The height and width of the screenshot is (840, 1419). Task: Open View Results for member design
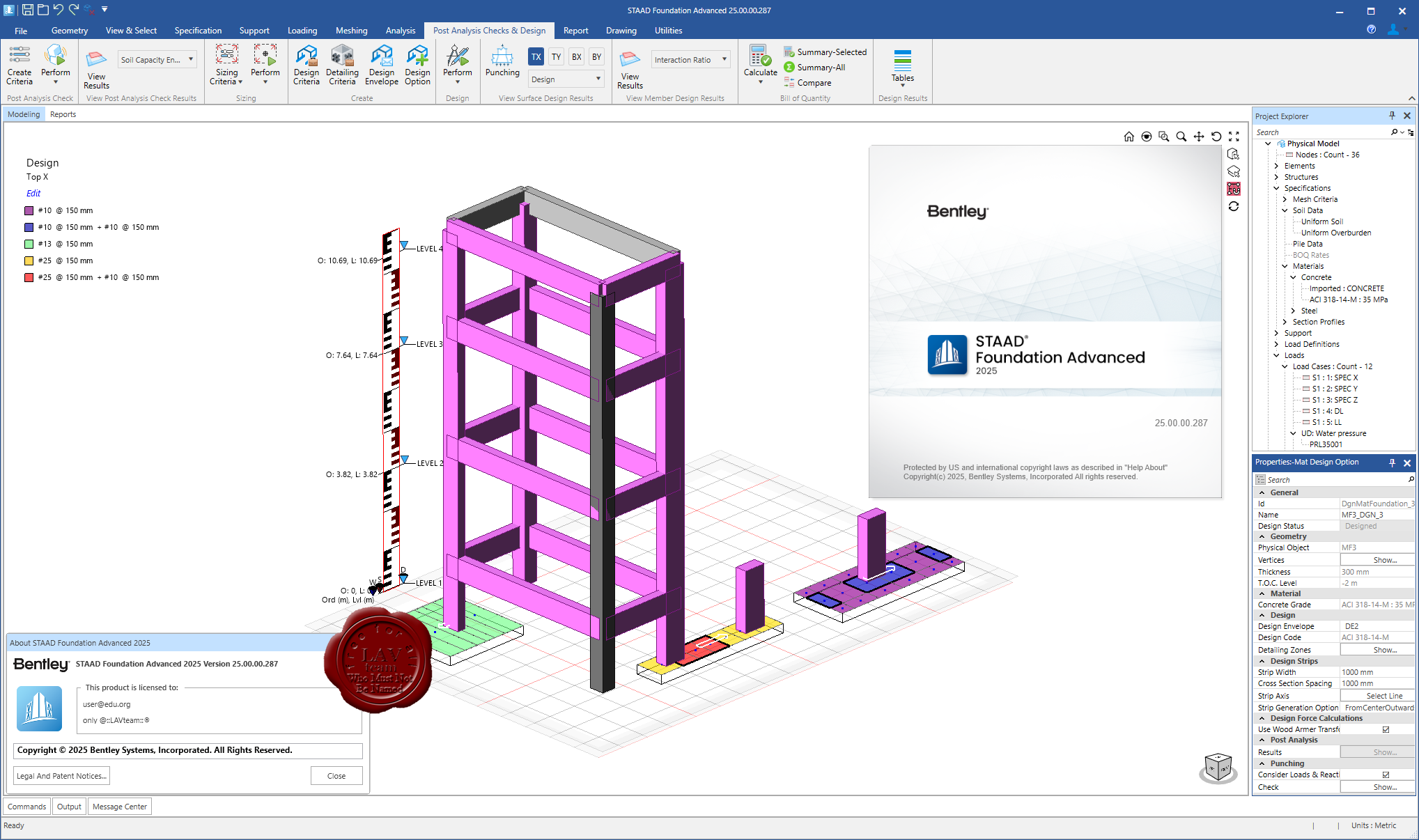630,70
